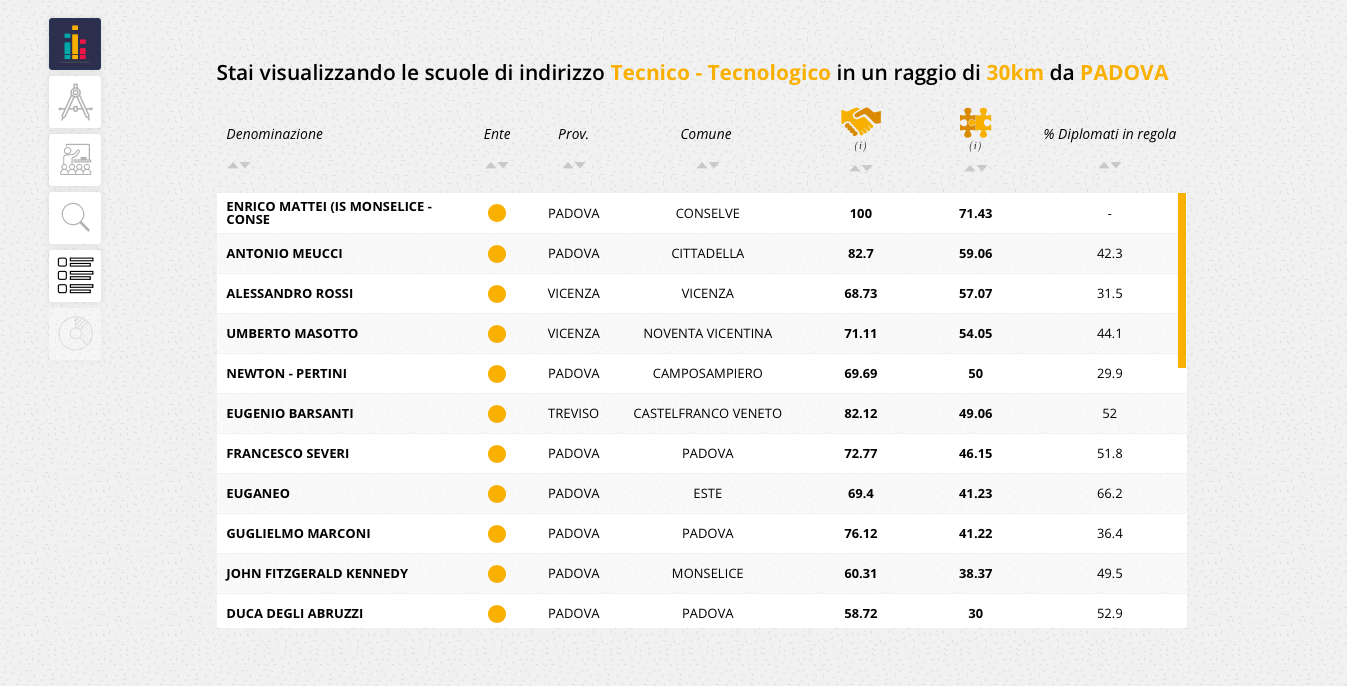Screen dimensions: 1347x686
Task: Click the puzzle pieces column header icon
Action: click(x=975, y=122)
